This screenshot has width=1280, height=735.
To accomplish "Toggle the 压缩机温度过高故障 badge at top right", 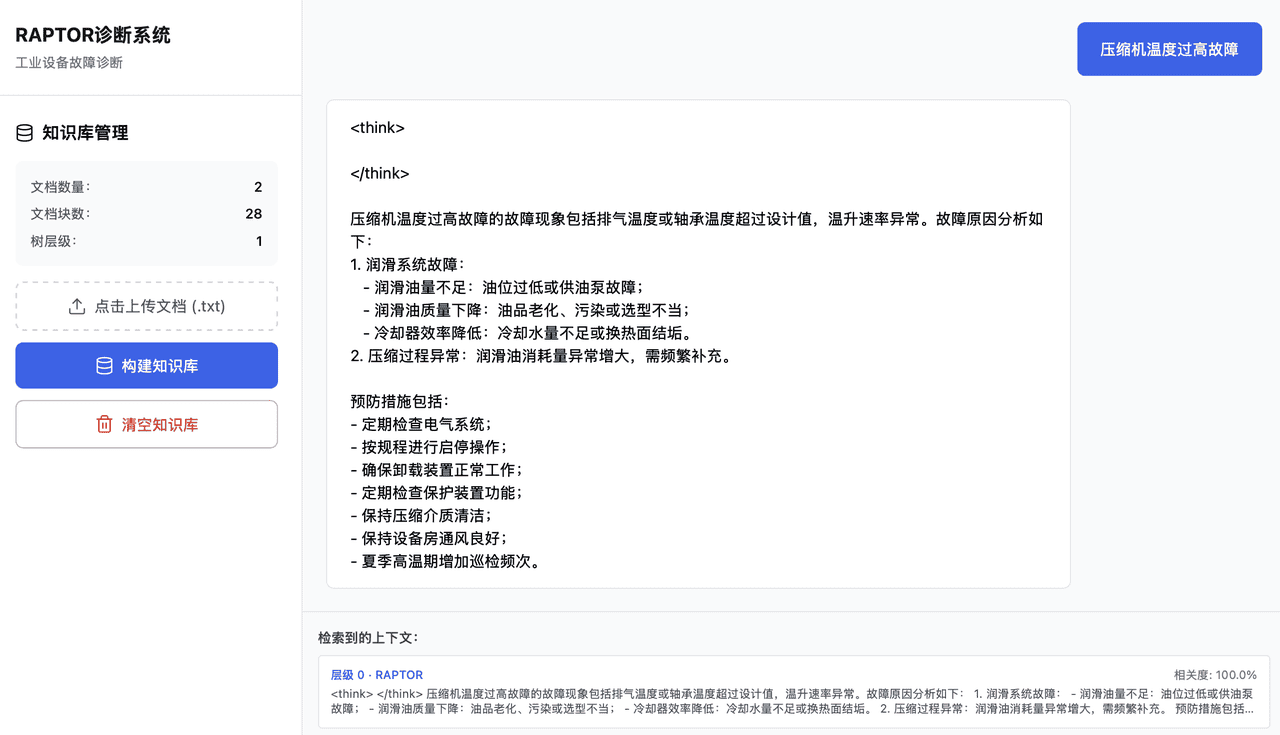I will click(x=1169, y=48).
